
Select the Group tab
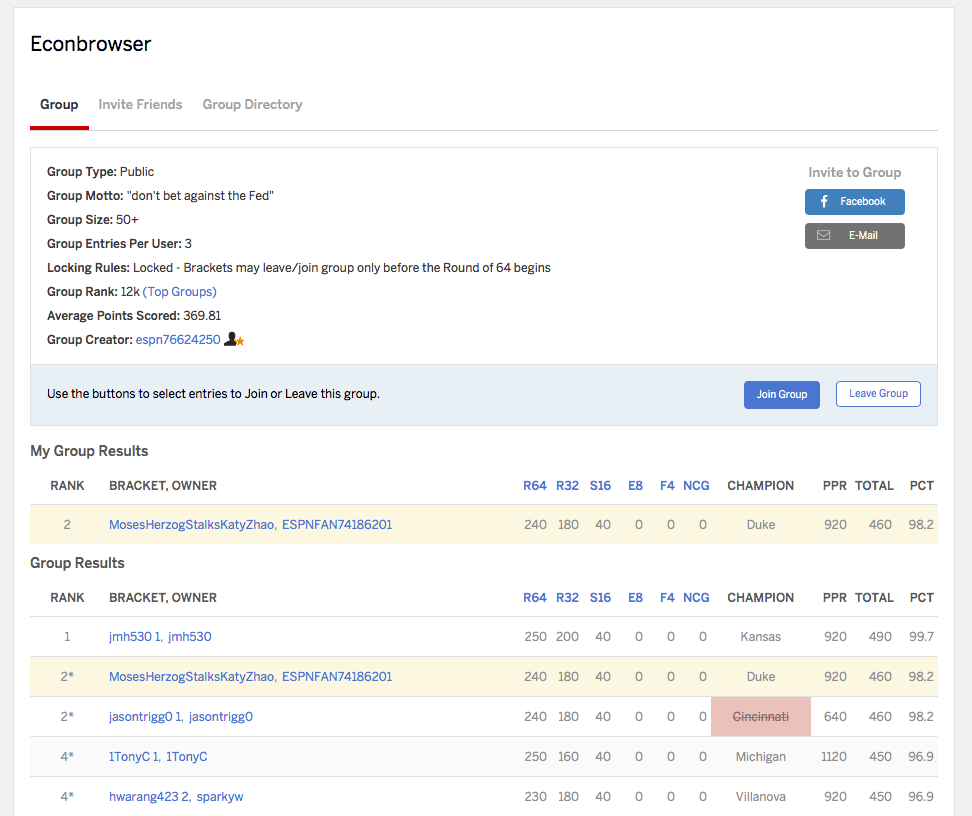click(x=59, y=105)
